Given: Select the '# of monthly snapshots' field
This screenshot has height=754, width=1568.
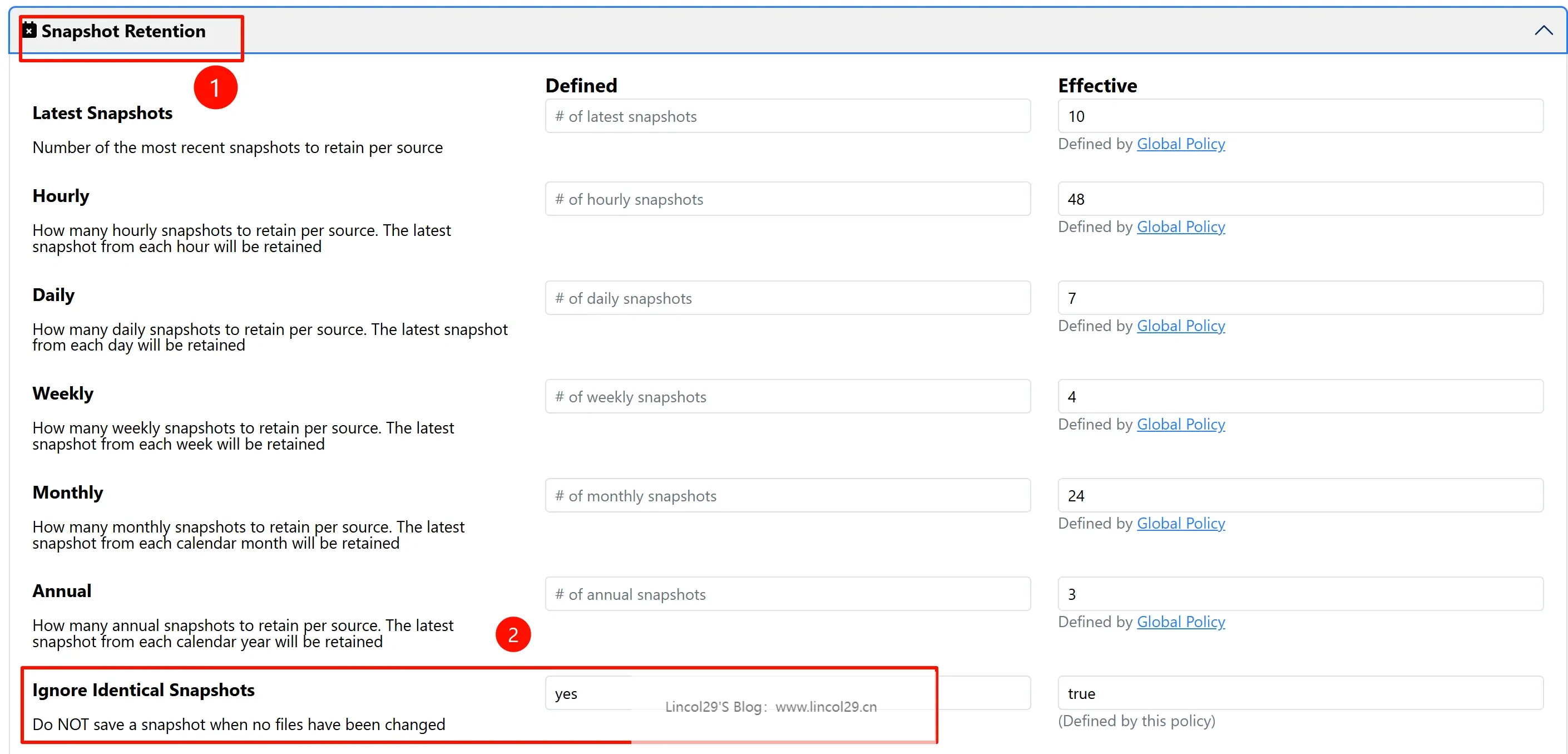Looking at the screenshot, I should [787, 495].
